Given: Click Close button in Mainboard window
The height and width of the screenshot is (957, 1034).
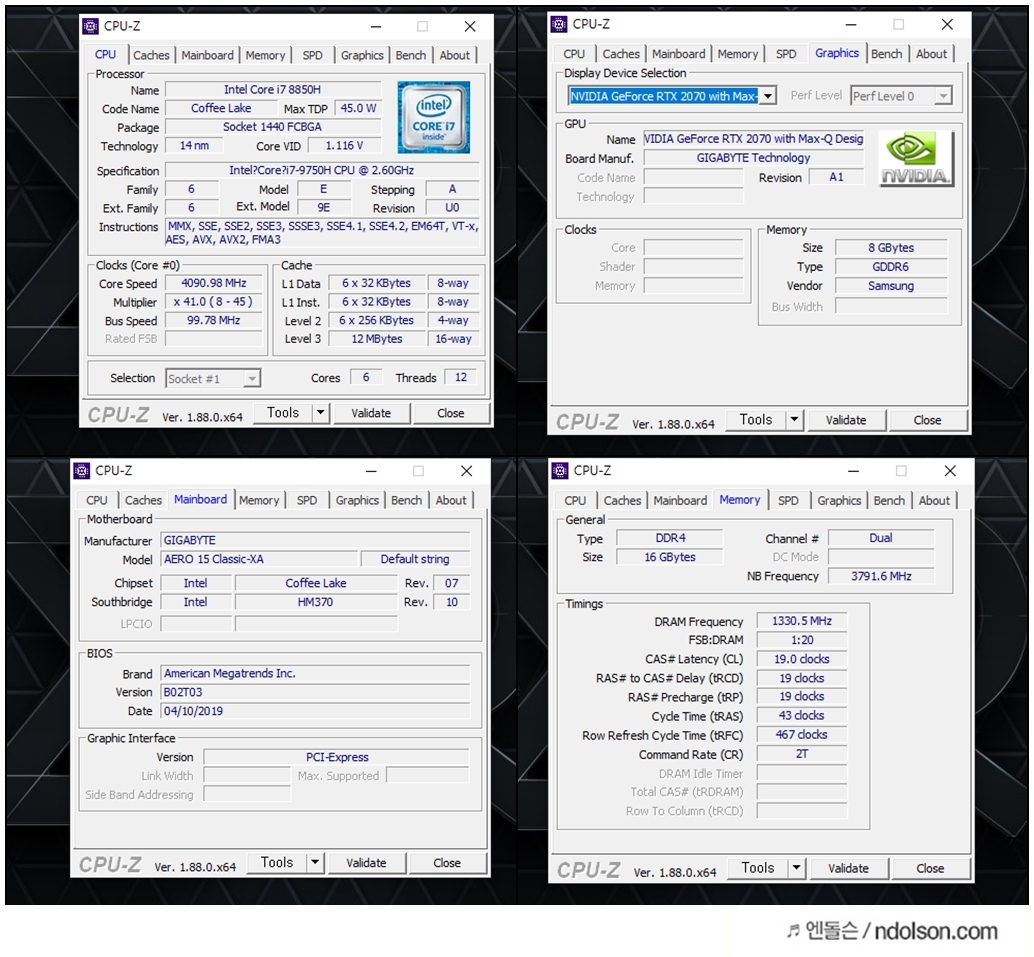Looking at the screenshot, I should 447,863.
